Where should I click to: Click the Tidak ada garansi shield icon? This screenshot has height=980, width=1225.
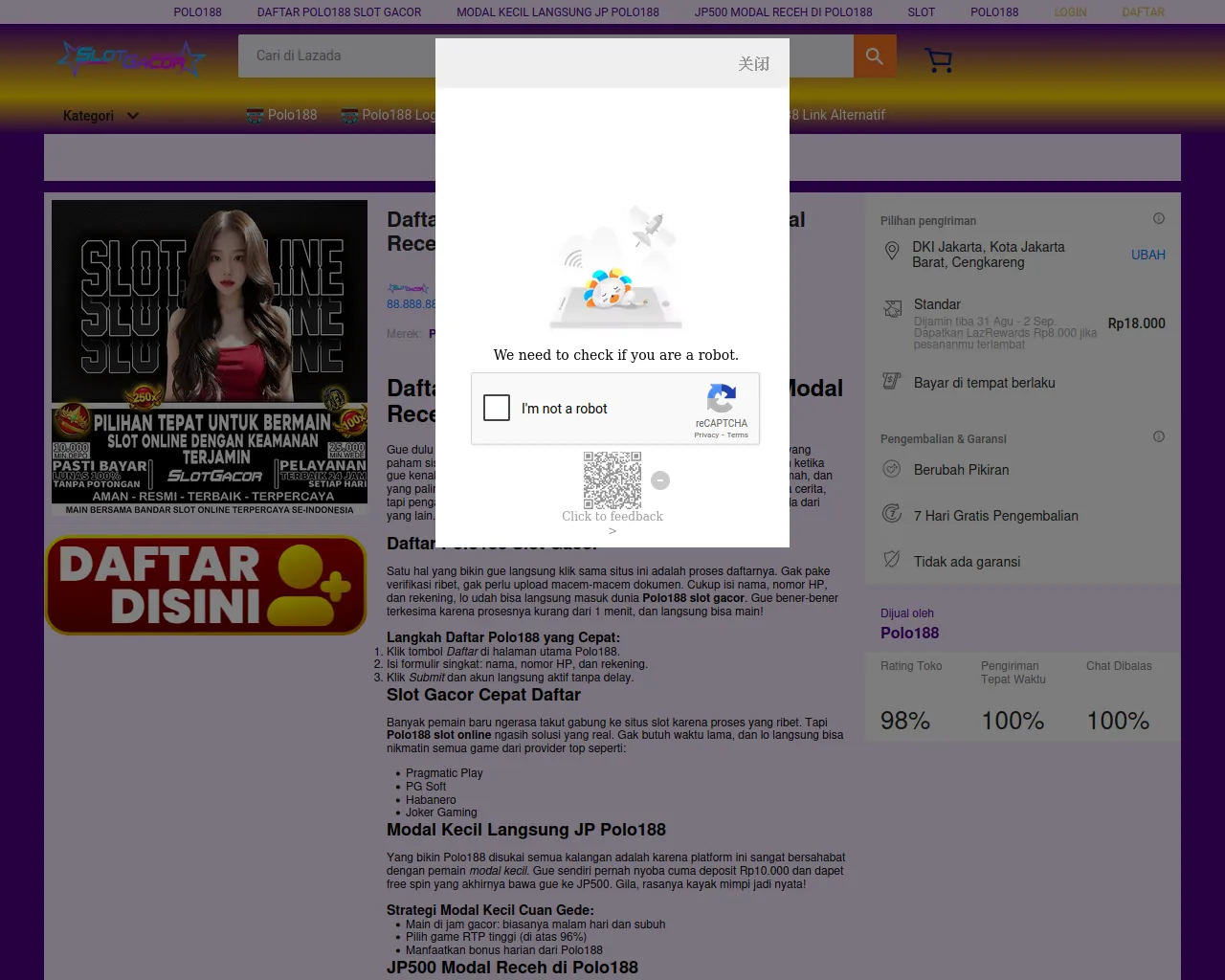click(892, 559)
